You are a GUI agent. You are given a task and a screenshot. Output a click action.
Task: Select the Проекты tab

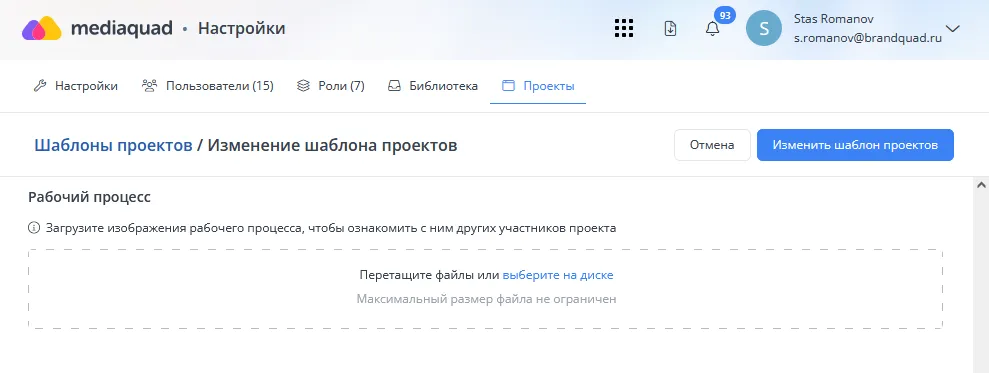[x=538, y=86]
